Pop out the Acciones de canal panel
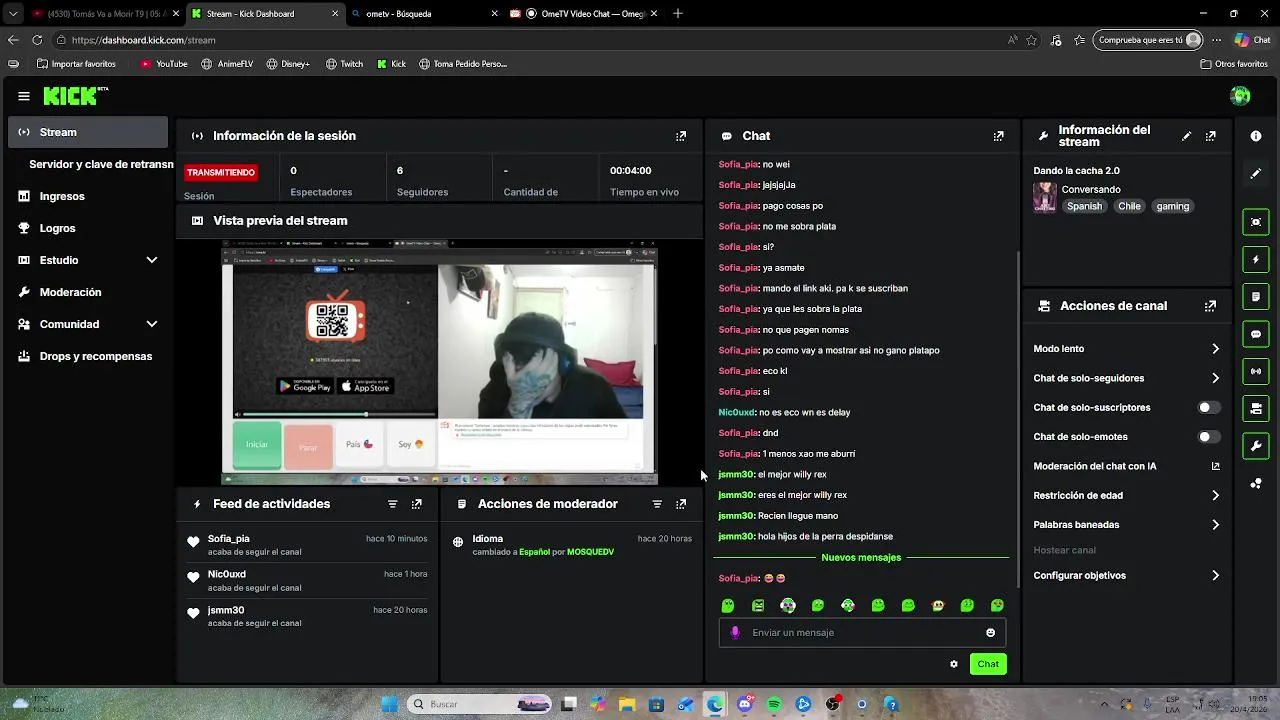This screenshot has height=720, width=1280. tap(1210, 306)
